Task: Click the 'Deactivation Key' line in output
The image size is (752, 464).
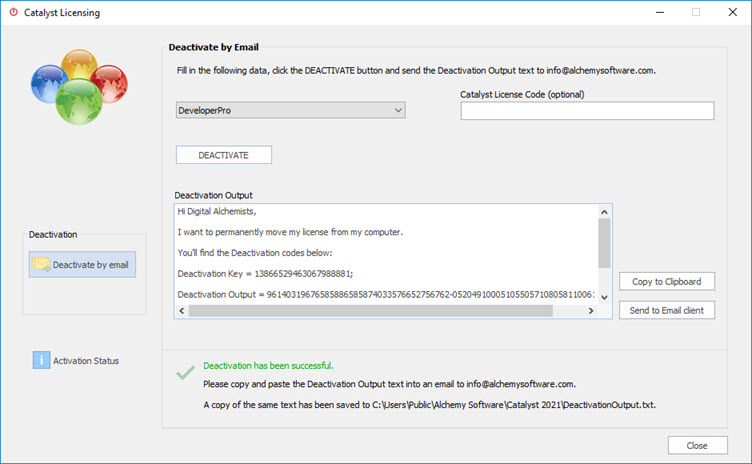Action: click(x=265, y=274)
